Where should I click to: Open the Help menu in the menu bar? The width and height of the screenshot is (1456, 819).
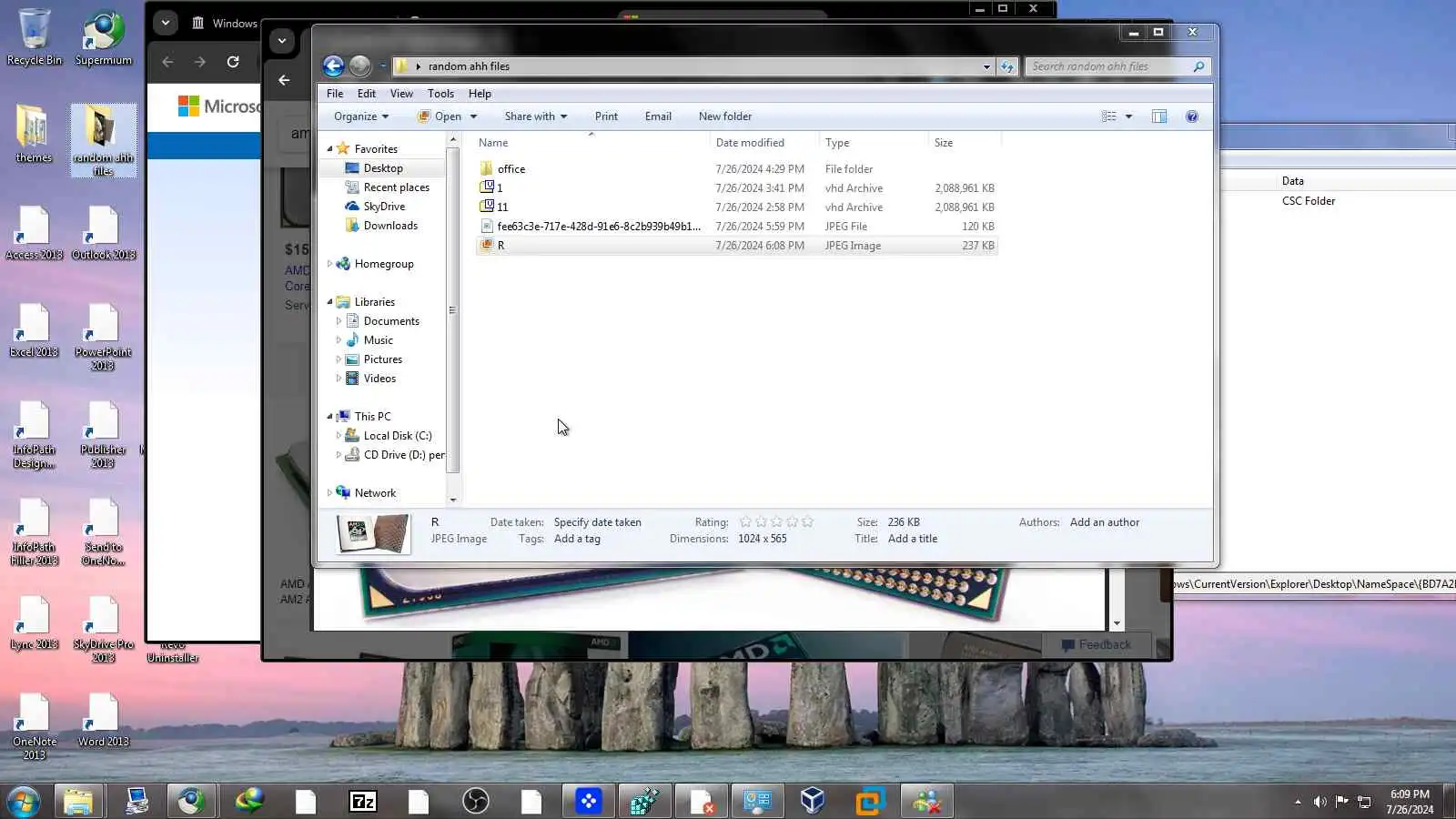coord(480,94)
